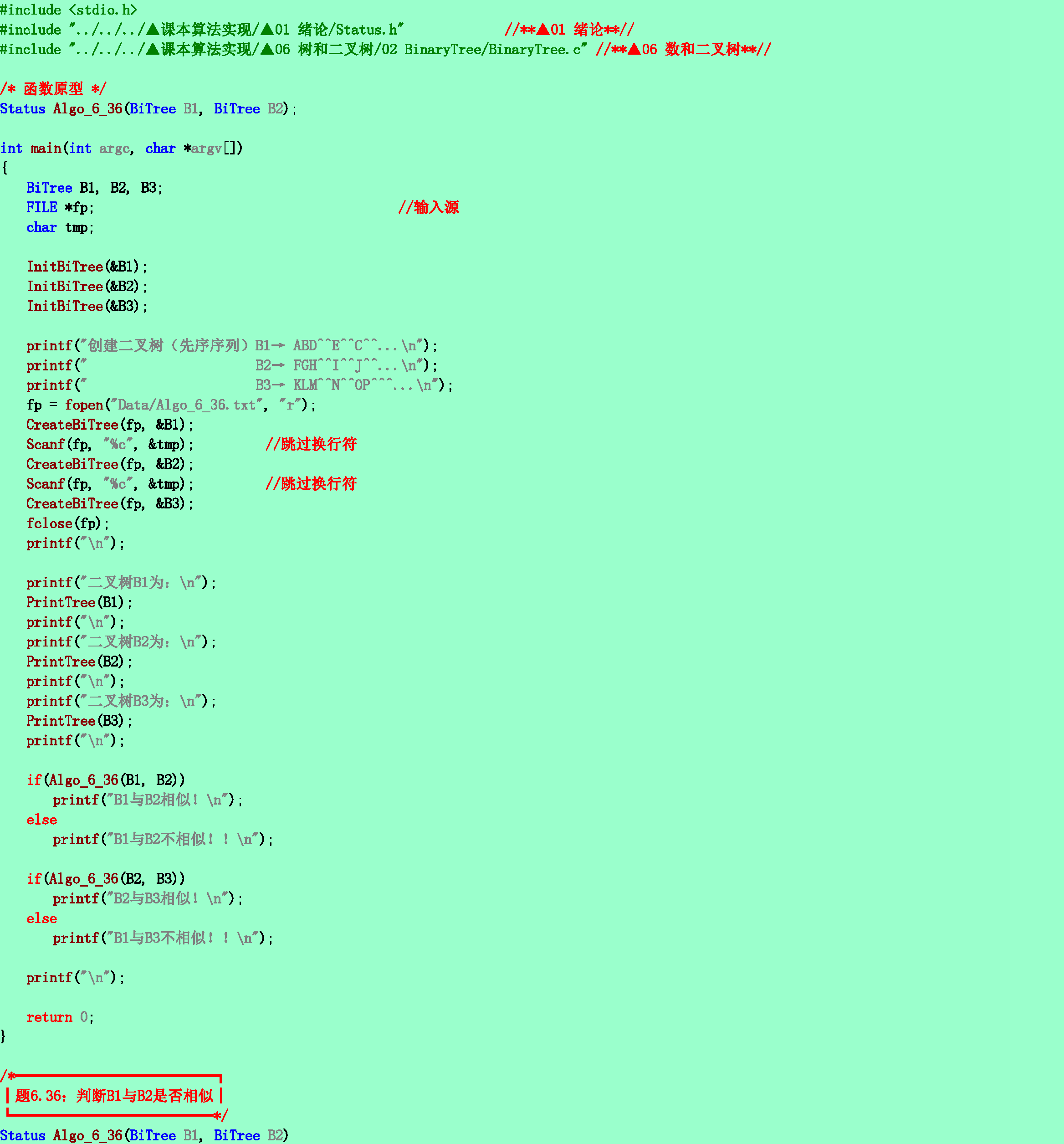Click the 'CreateBiTree(fp, &B1);' line
The height and width of the screenshot is (1144, 1064).
pyautogui.click(x=110, y=425)
